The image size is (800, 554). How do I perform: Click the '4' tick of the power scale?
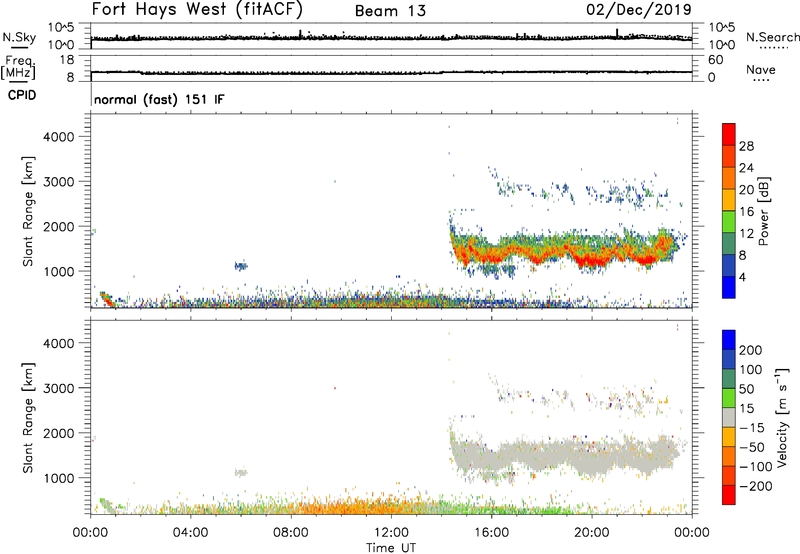click(x=742, y=277)
